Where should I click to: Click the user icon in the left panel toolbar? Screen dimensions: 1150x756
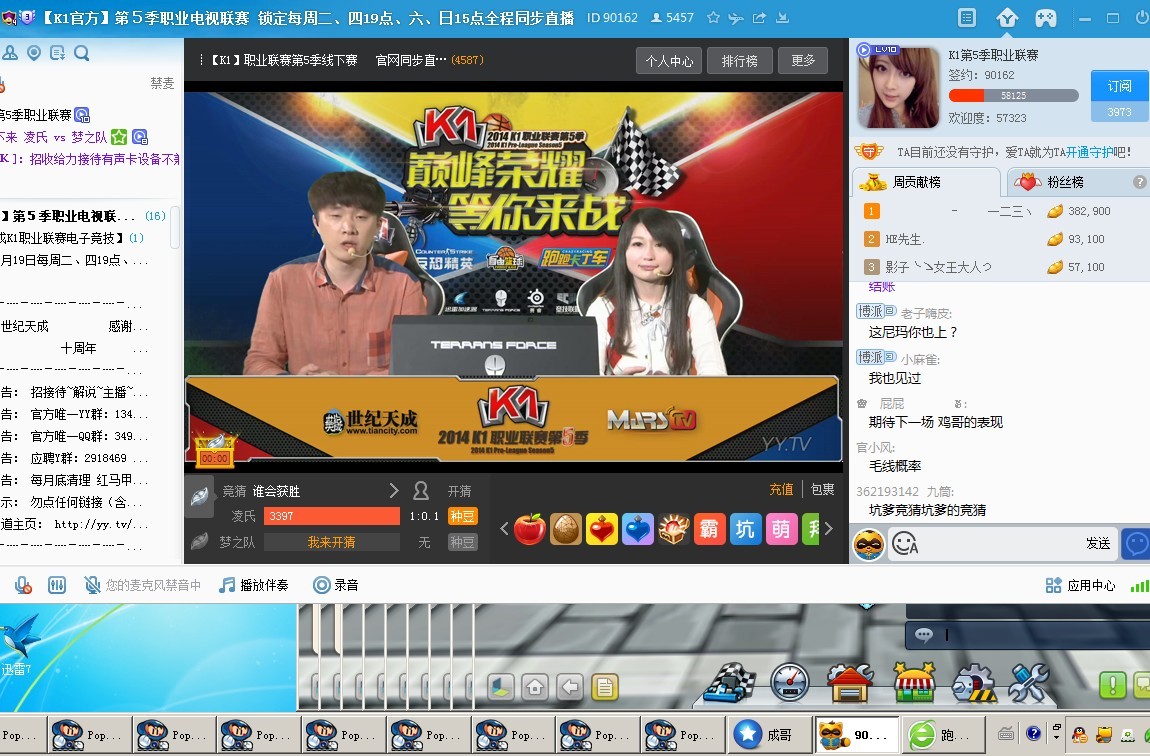10,53
